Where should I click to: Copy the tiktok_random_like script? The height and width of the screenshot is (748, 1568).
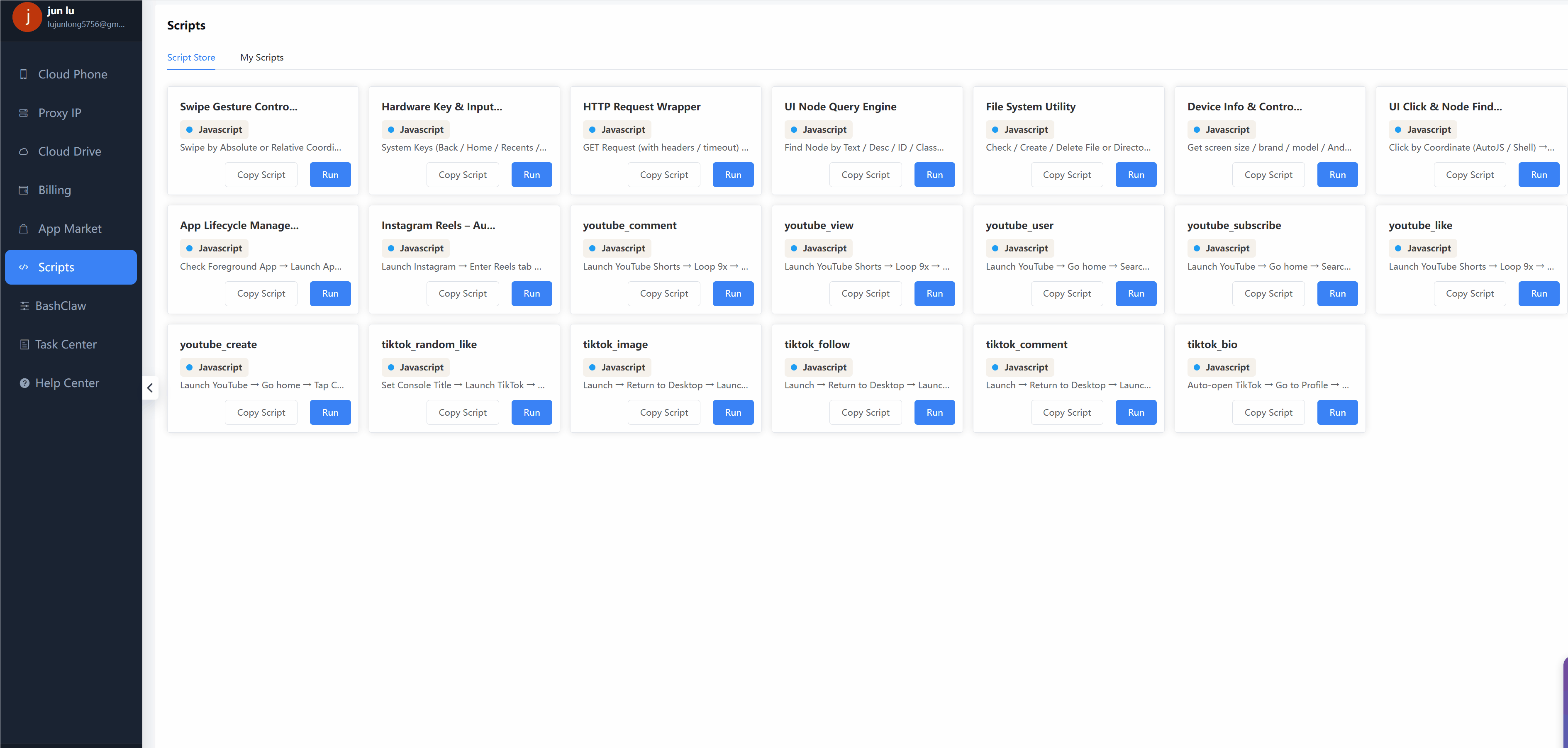coord(463,413)
